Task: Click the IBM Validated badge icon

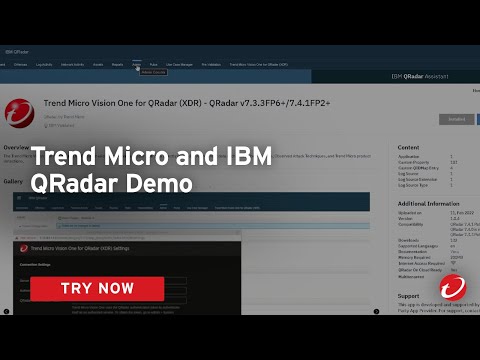Action: tap(46, 126)
